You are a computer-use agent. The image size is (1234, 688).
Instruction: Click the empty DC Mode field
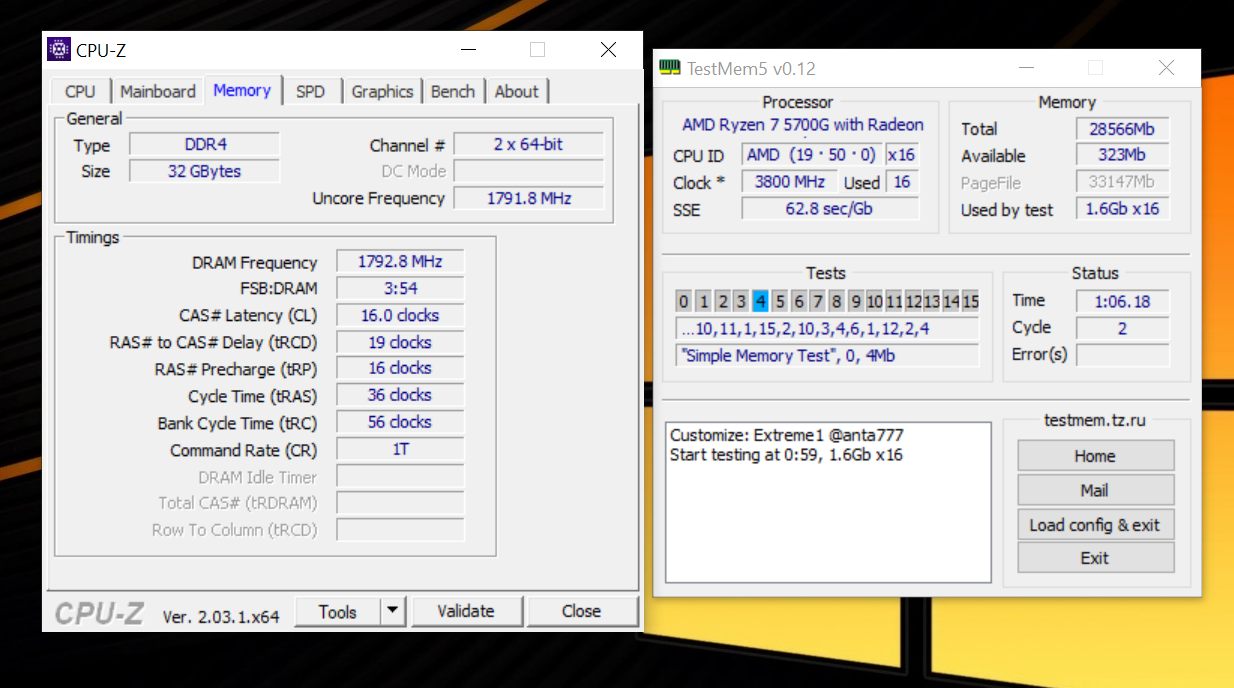point(529,171)
